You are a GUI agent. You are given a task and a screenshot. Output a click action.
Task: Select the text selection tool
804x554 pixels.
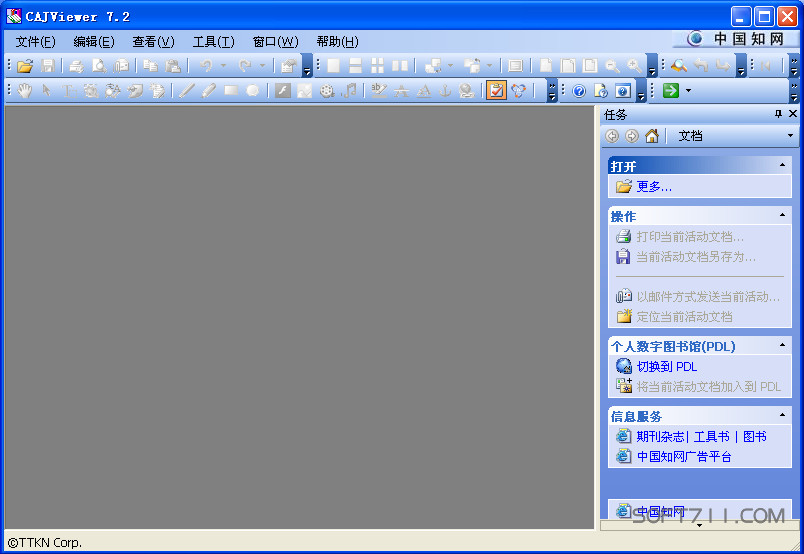pos(69,91)
